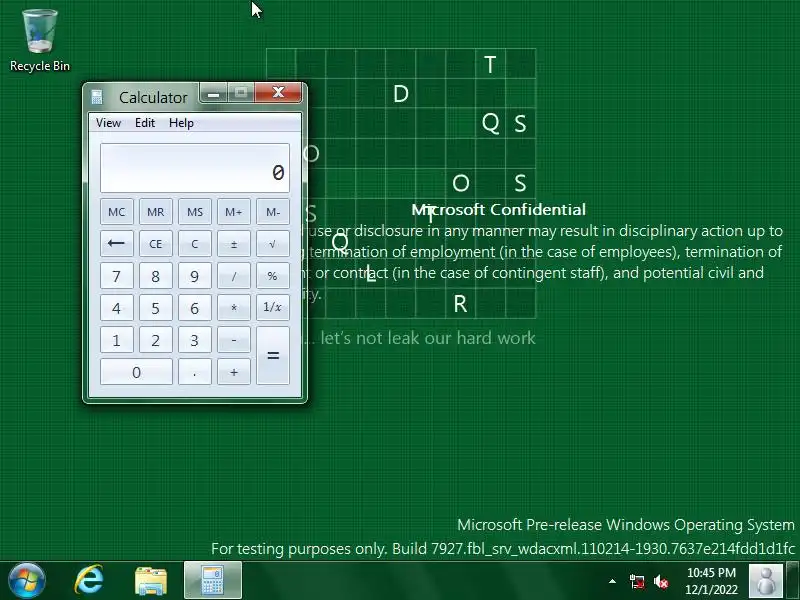This screenshot has width=800, height=600.
Task: Open network status tray icon
Action: pyautogui.click(x=636, y=582)
